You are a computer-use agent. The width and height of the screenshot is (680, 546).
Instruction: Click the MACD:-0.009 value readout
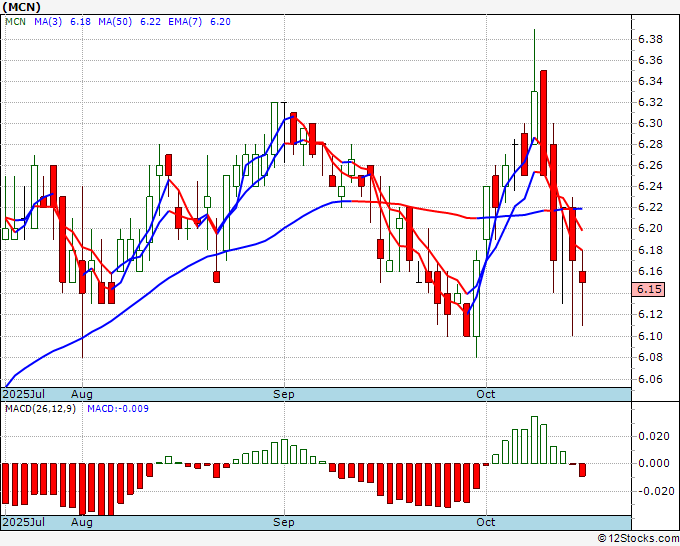pyautogui.click(x=118, y=409)
